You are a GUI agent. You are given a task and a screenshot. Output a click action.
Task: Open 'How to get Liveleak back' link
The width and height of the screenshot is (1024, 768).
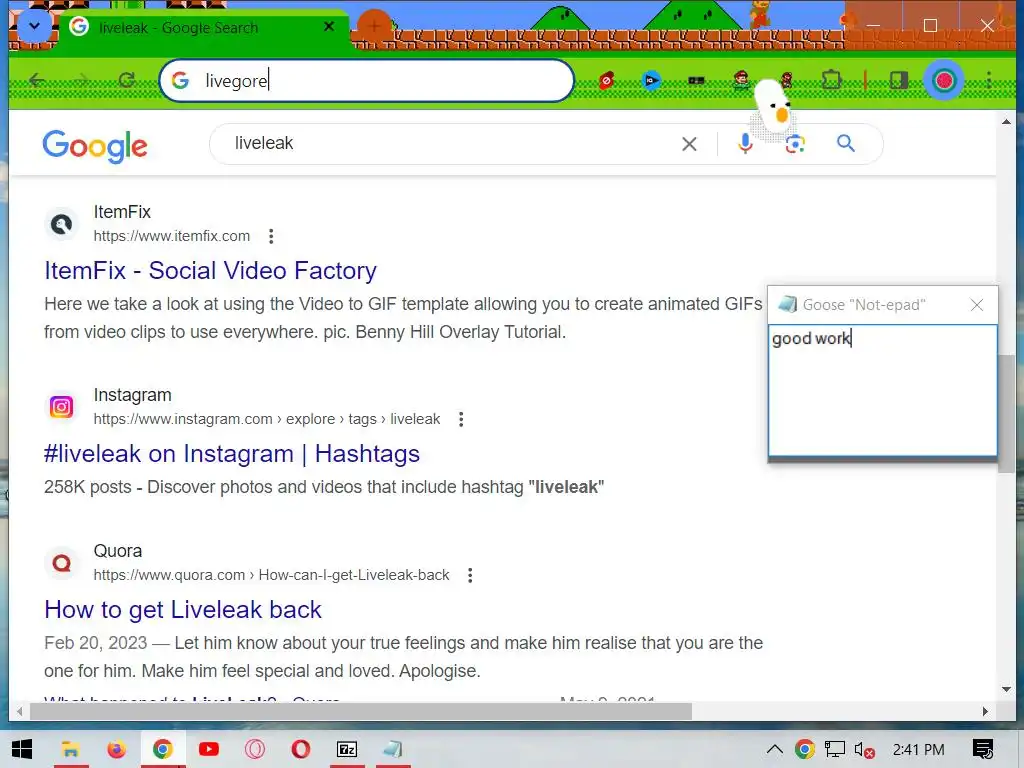[183, 609]
